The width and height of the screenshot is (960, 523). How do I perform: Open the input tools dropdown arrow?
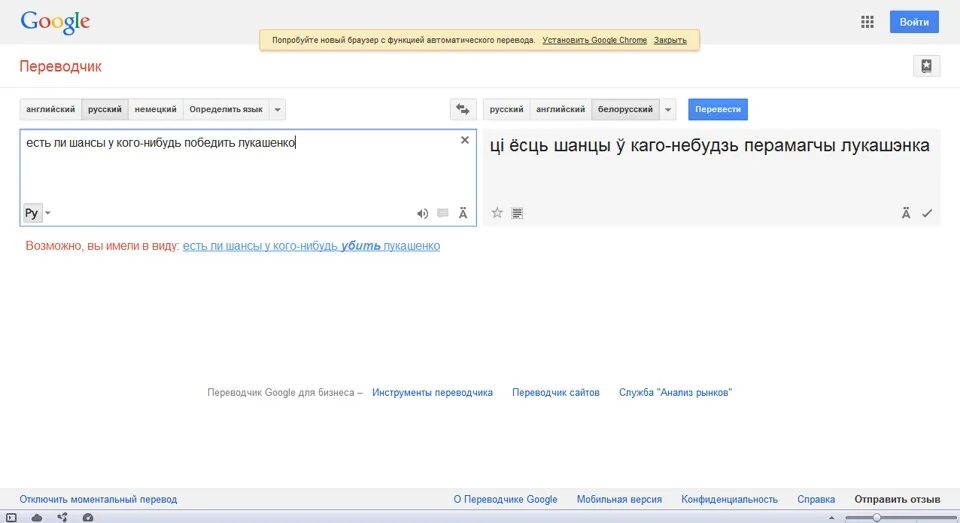[48, 213]
